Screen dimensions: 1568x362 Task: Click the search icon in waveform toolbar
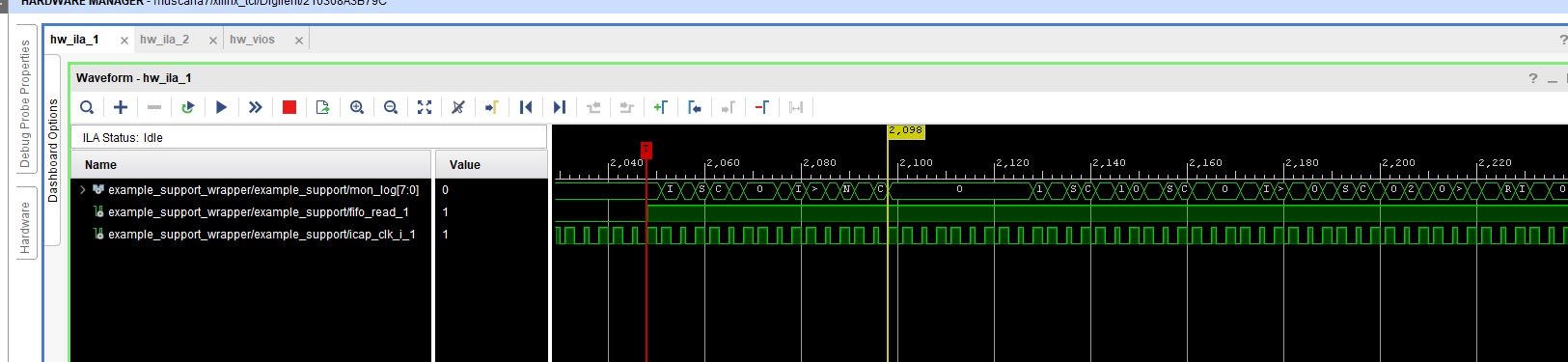click(x=87, y=107)
